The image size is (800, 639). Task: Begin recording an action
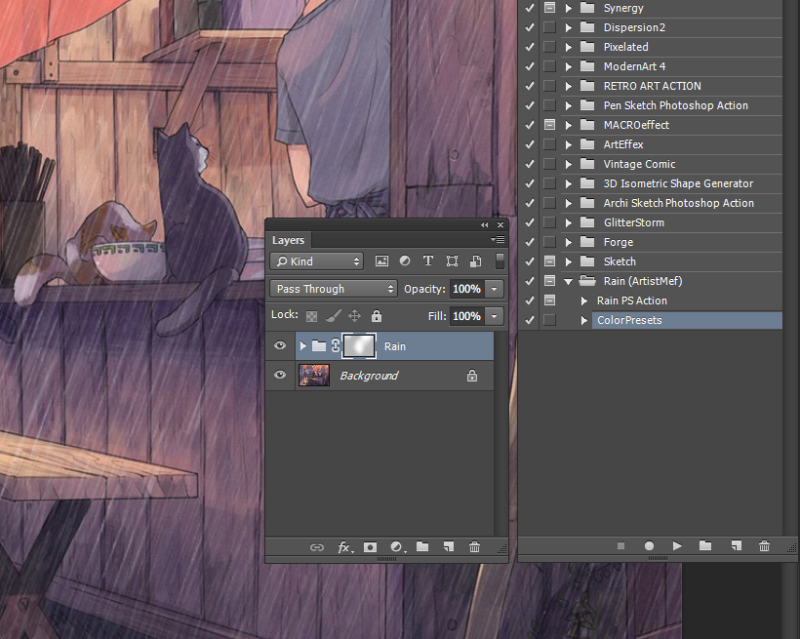point(649,546)
